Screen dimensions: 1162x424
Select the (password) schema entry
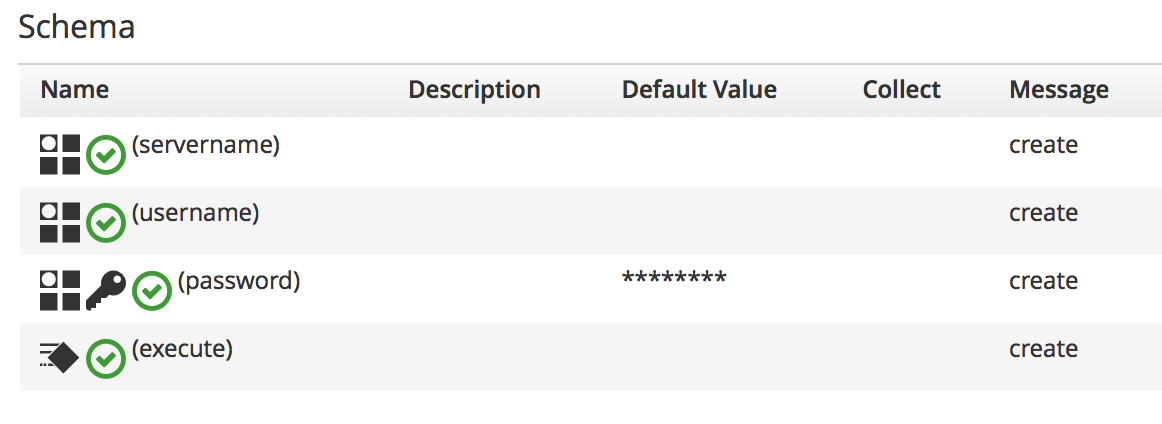coord(239,281)
